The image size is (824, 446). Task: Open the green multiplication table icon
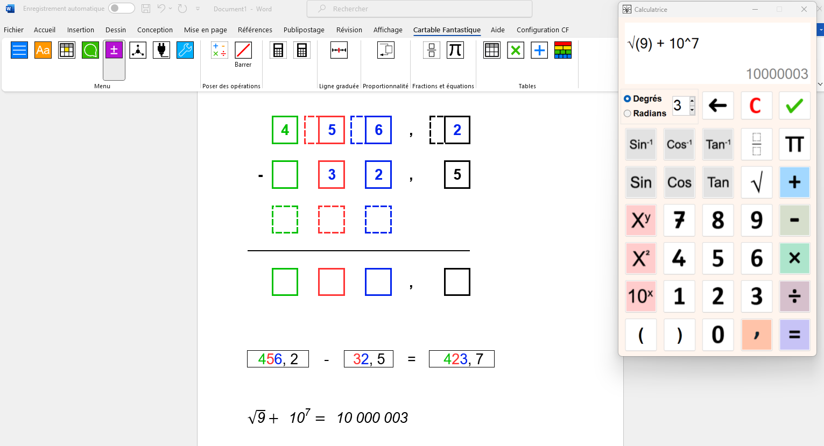click(x=516, y=50)
